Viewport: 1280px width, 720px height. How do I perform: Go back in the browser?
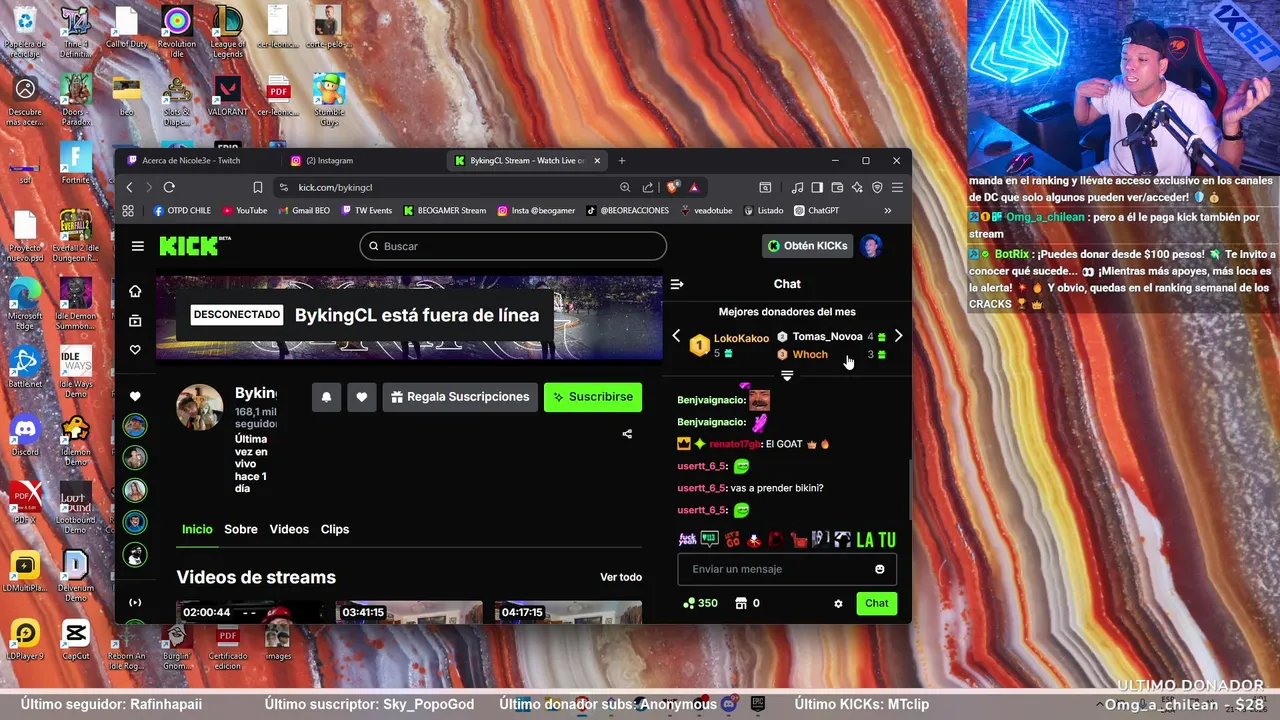pos(129,187)
